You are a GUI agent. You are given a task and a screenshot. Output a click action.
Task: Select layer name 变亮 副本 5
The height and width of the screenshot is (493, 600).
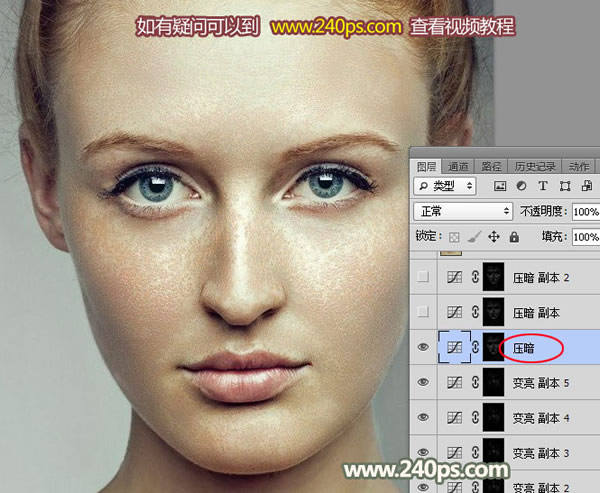(541, 383)
